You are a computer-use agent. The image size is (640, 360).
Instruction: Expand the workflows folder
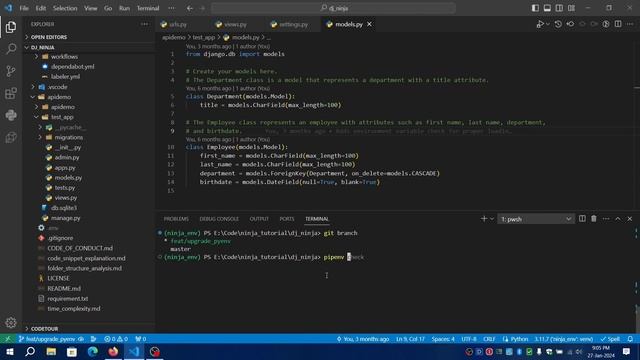coord(64,57)
